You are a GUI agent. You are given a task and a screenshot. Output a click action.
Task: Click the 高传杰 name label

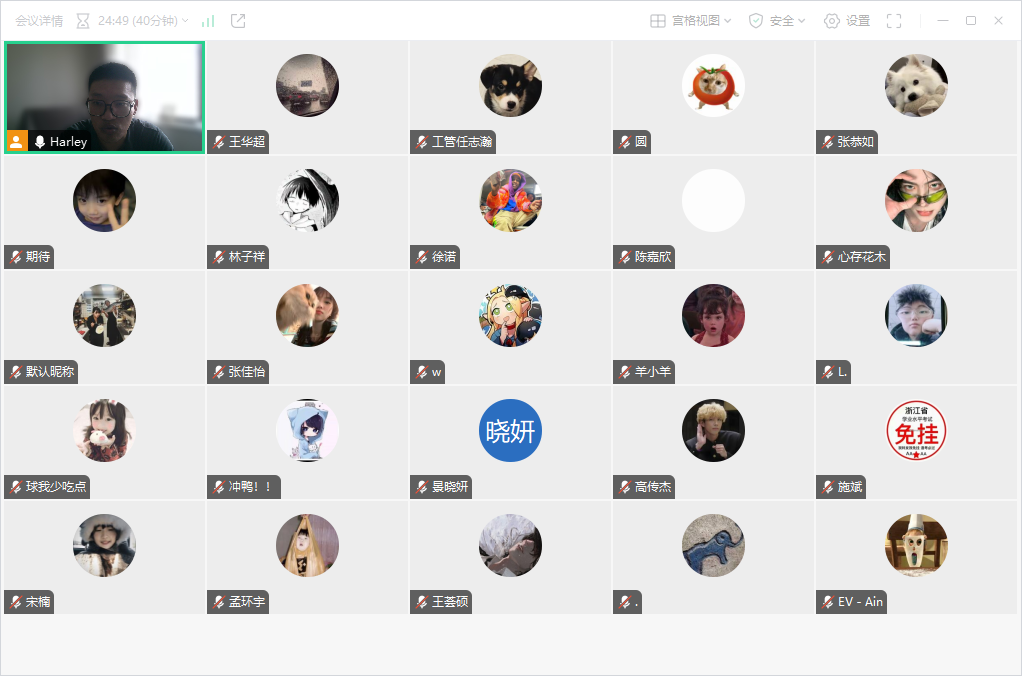[652, 487]
